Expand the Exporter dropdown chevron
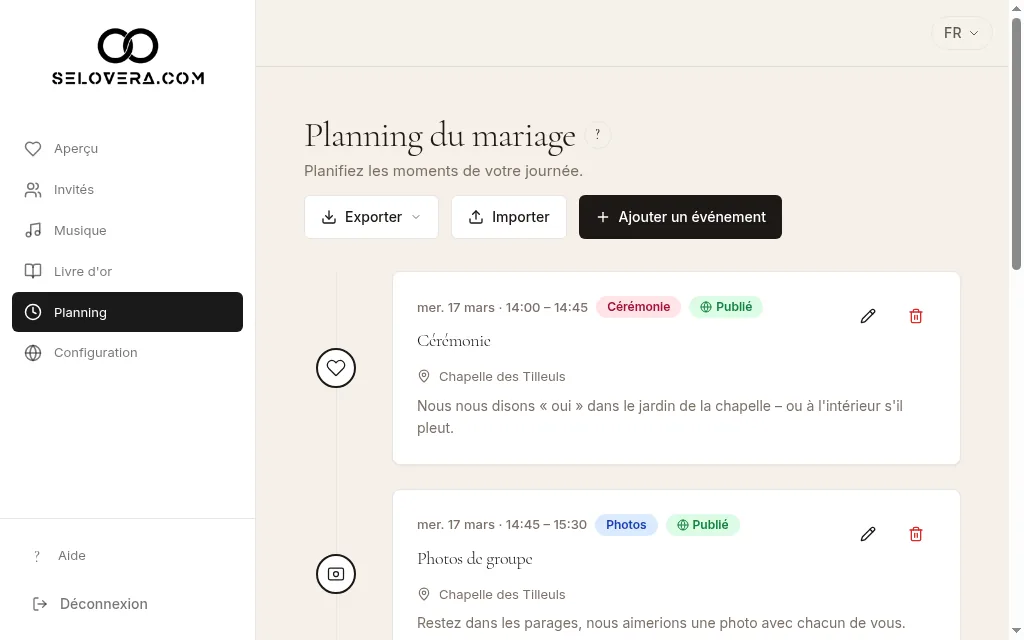This screenshot has height=640, width=1024. tap(416, 217)
